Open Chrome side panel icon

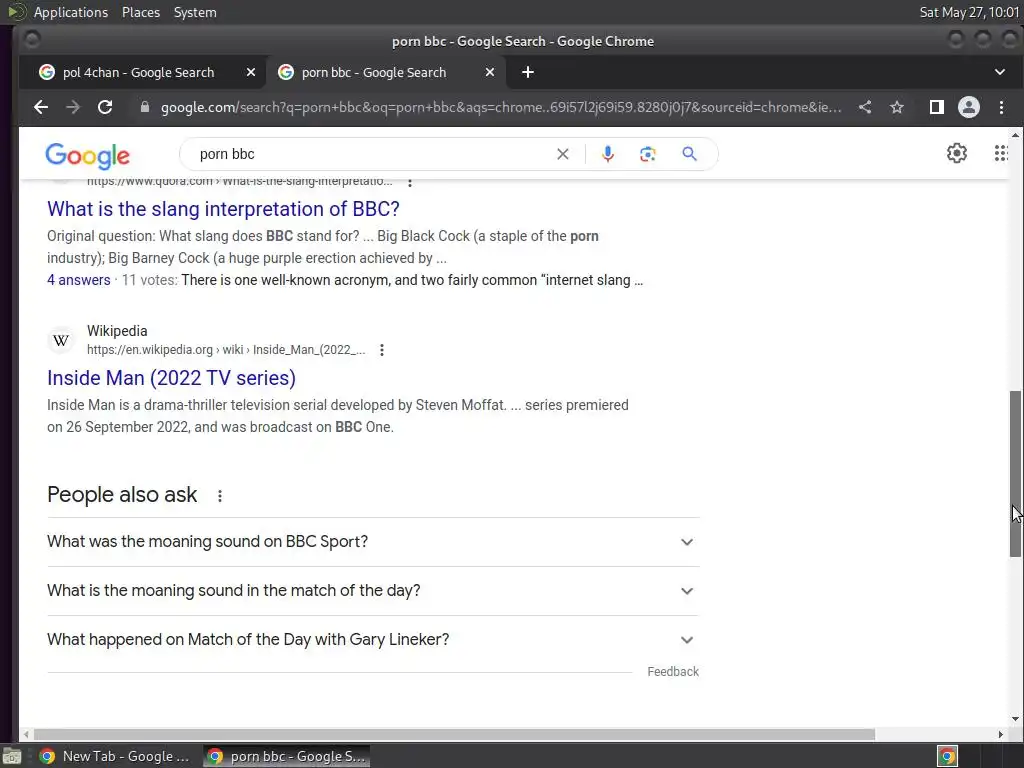936,107
